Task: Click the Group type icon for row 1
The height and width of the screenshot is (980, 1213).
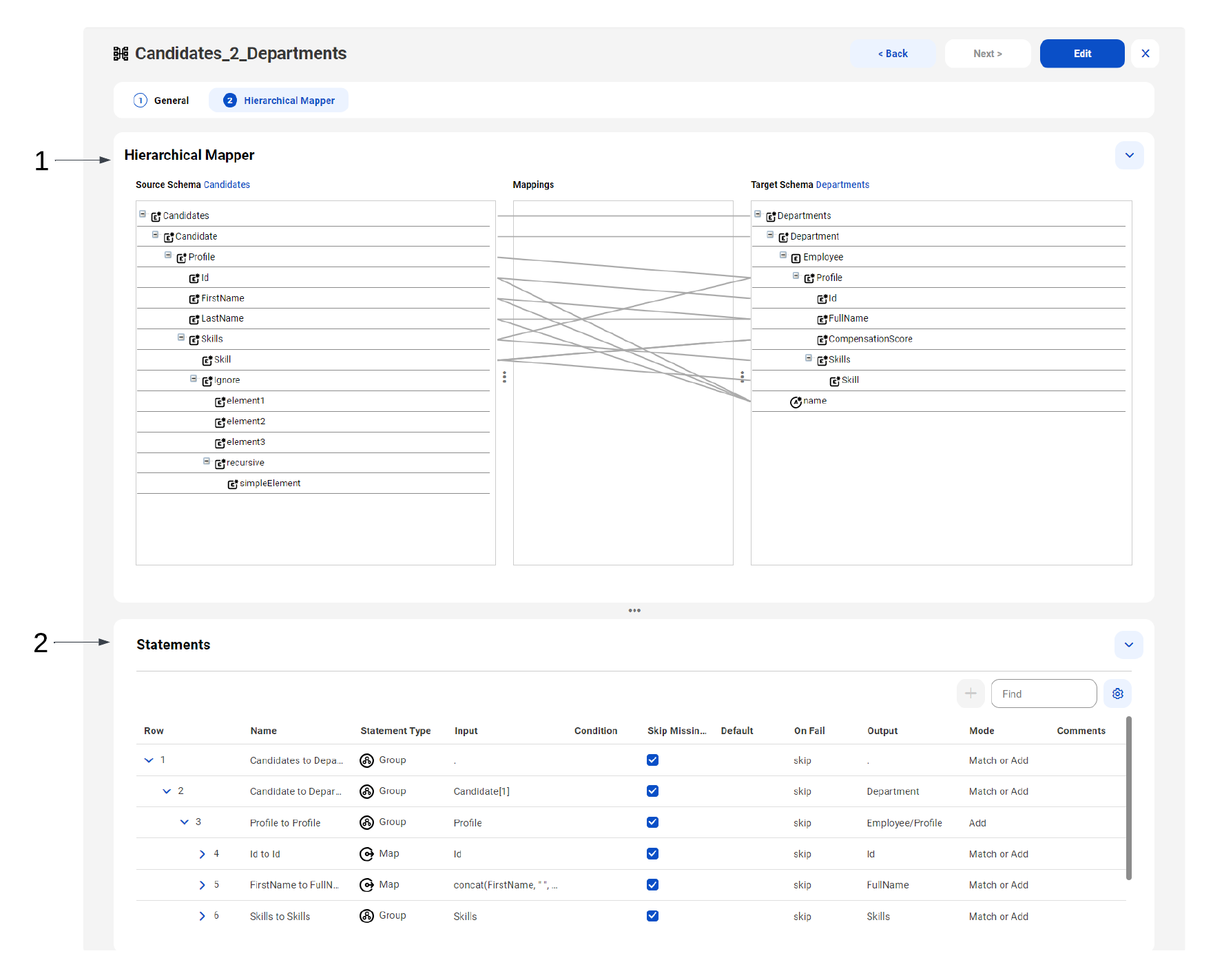Action: (367, 760)
